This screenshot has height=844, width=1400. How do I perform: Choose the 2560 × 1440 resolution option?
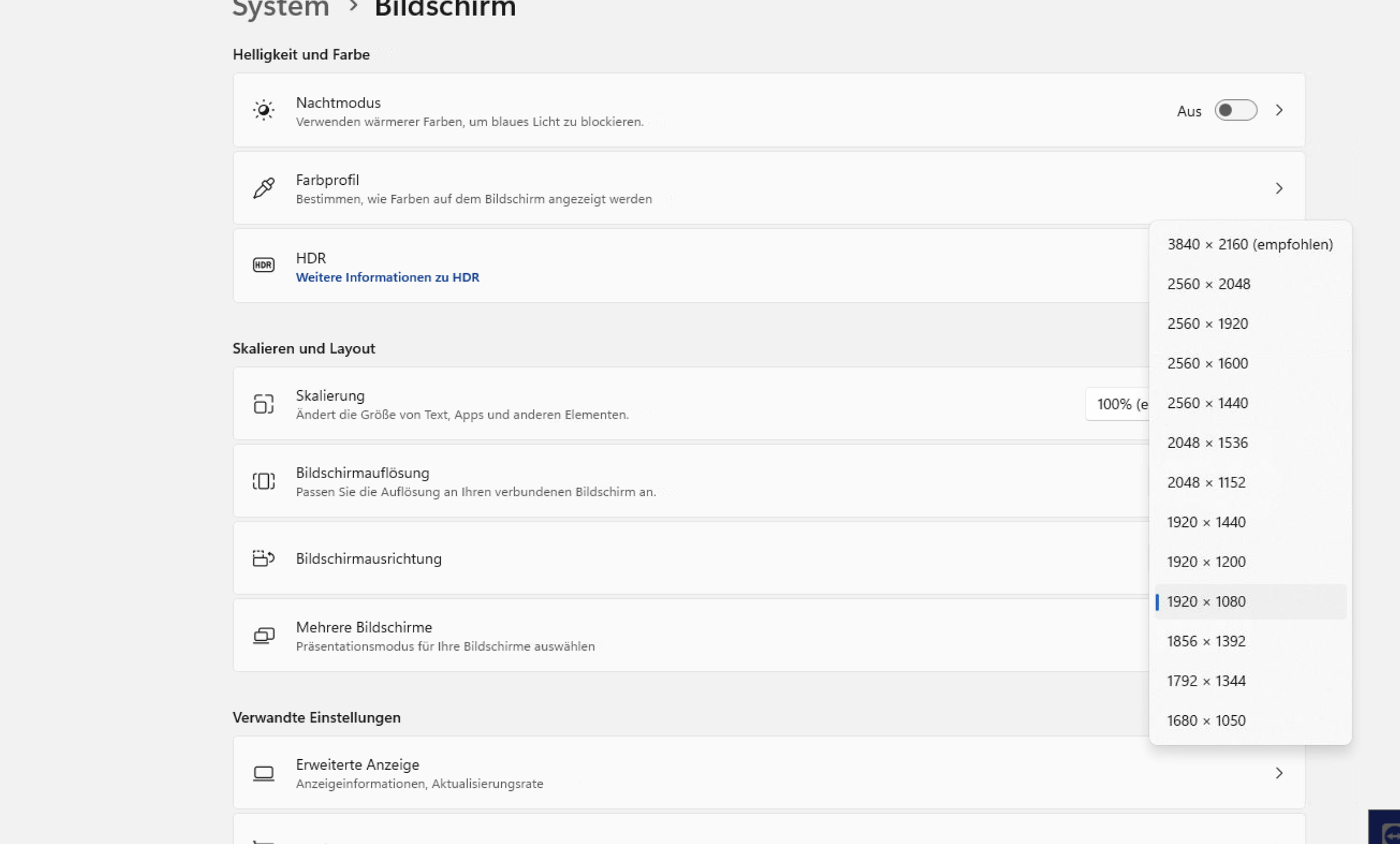(1207, 403)
